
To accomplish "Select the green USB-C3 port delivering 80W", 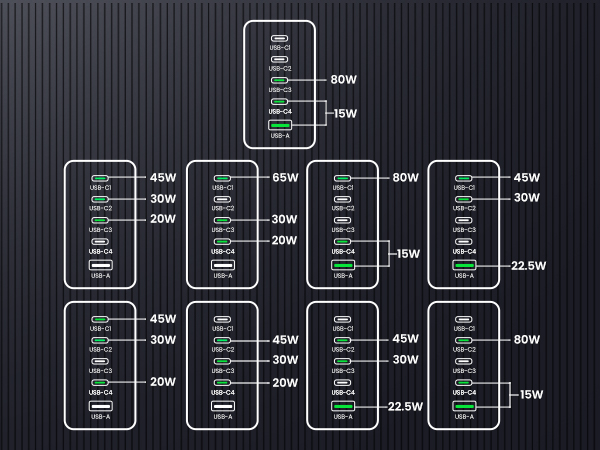I will click(279, 80).
